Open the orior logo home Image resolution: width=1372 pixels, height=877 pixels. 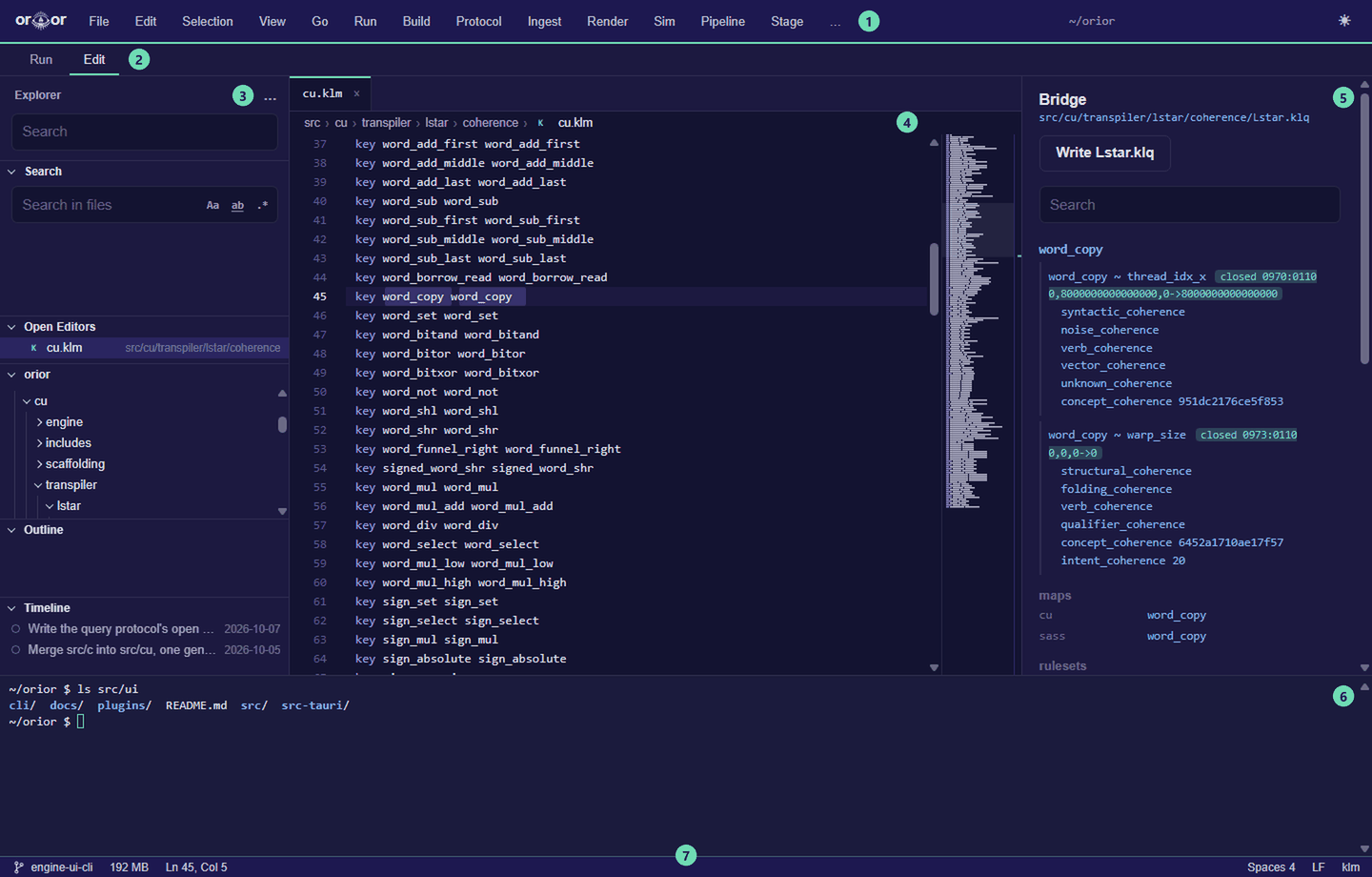click(41, 20)
